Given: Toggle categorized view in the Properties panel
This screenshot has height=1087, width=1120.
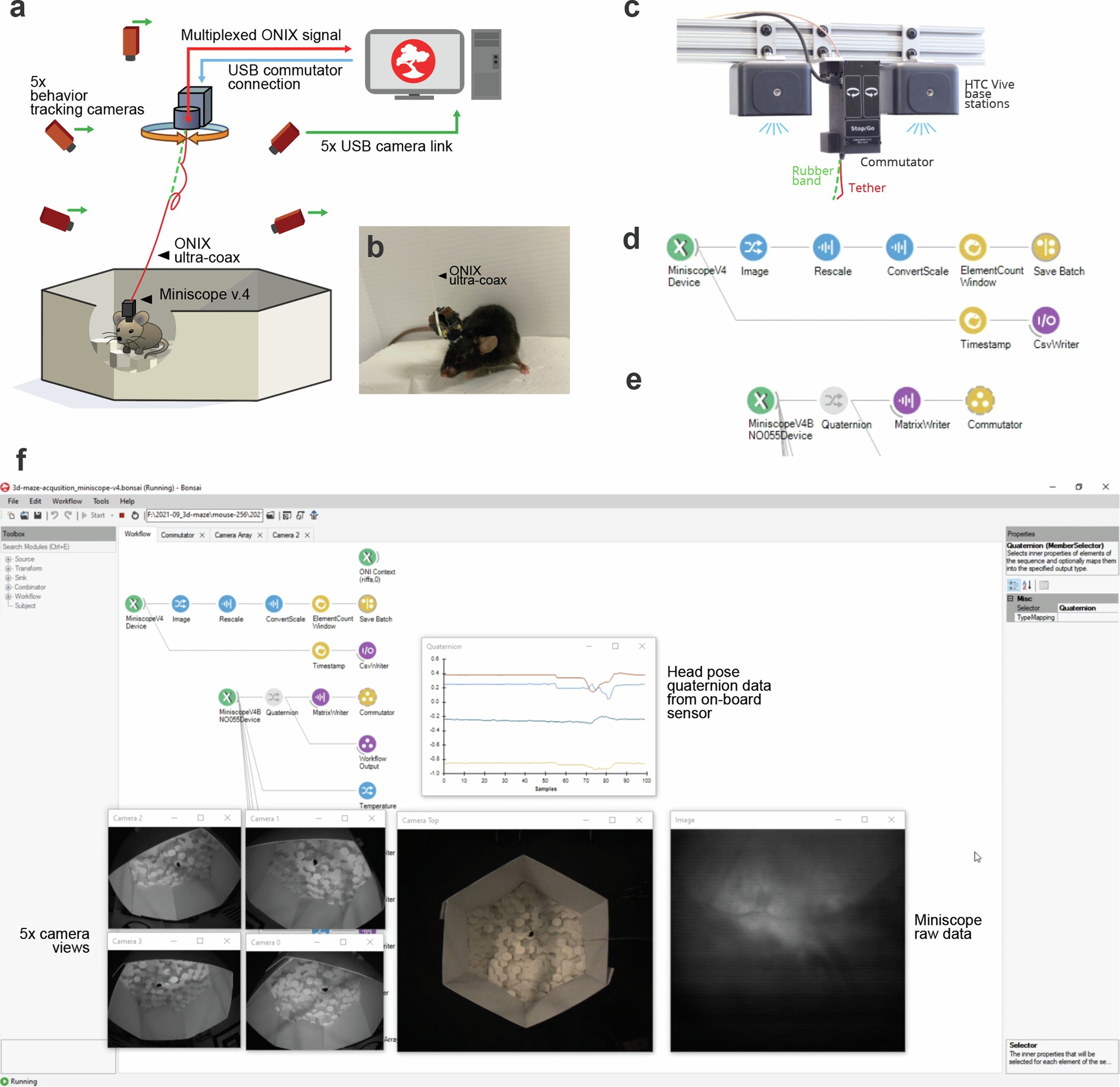Looking at the screenshot, I should coord(1014,585).
